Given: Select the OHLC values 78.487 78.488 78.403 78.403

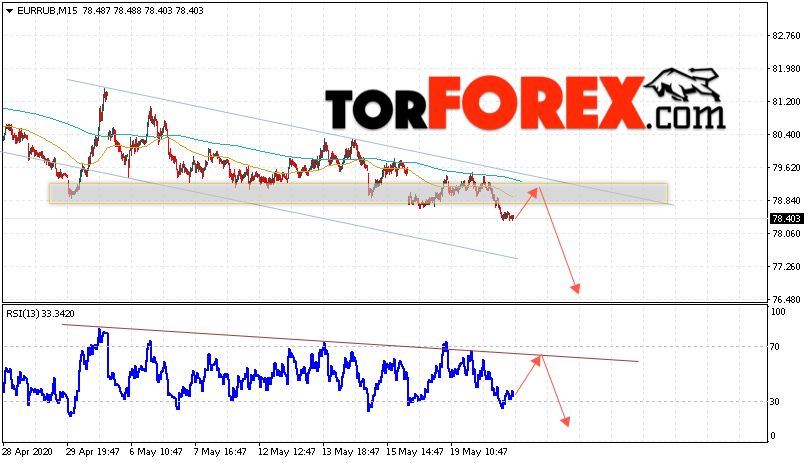Looking at the screenshot, I should point(143,11).
